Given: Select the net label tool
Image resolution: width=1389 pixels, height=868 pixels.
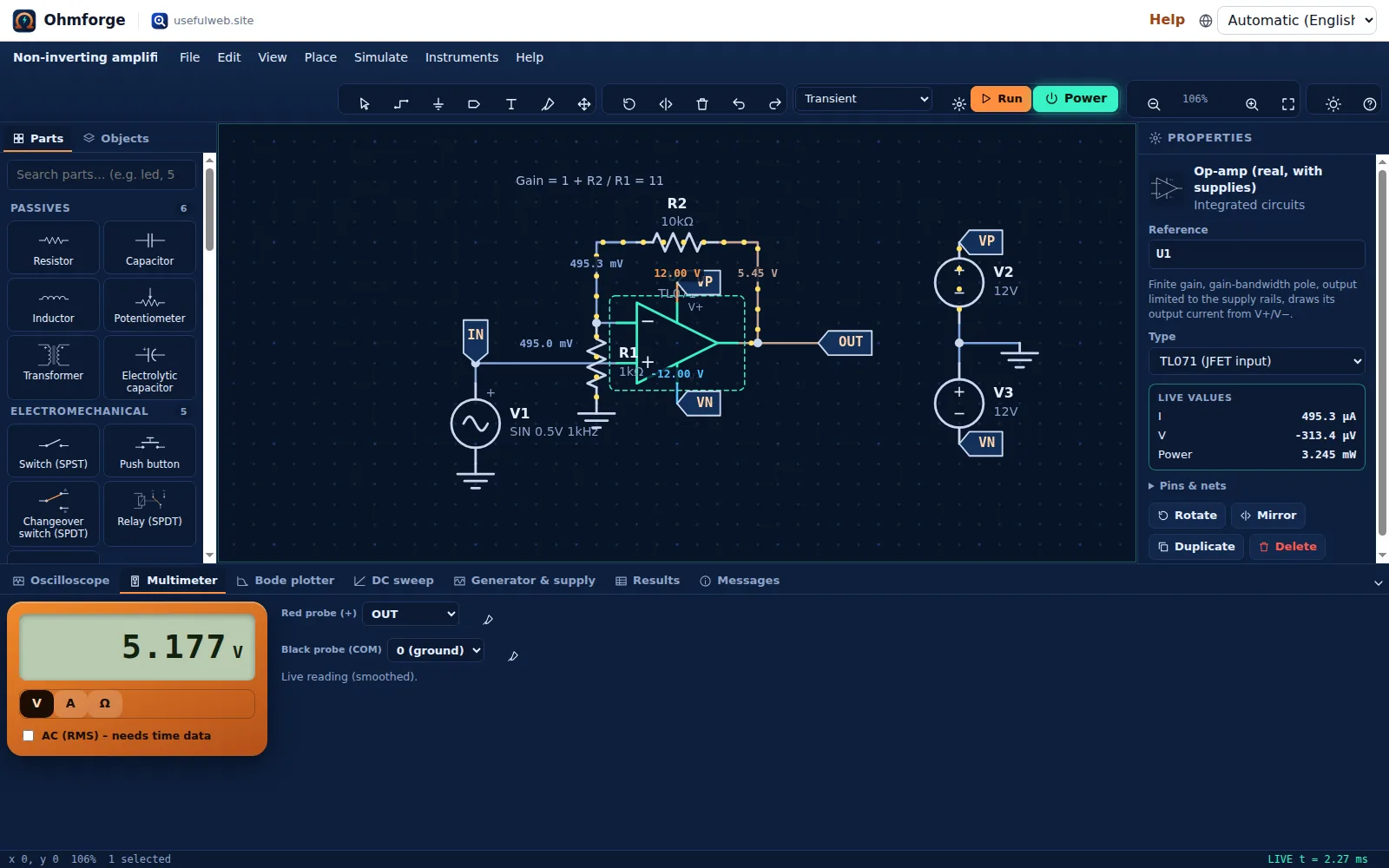Looking at the screenshot, I should click(474, 104).
